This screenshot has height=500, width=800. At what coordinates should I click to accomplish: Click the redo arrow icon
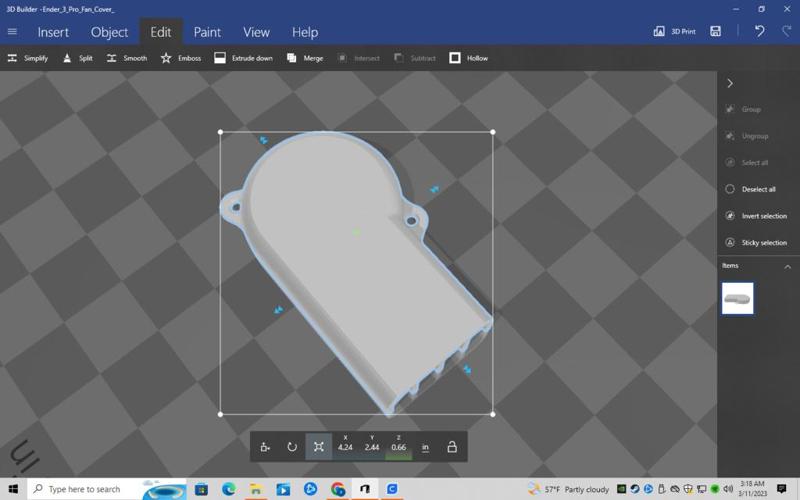tap(787, 31)
